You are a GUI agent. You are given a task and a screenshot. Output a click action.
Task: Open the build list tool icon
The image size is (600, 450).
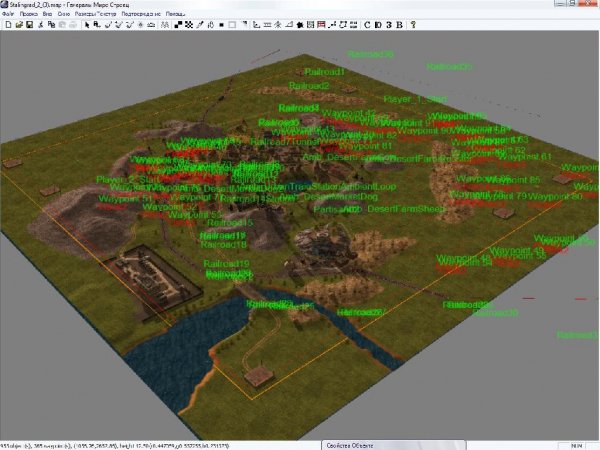tap(311, 25)
